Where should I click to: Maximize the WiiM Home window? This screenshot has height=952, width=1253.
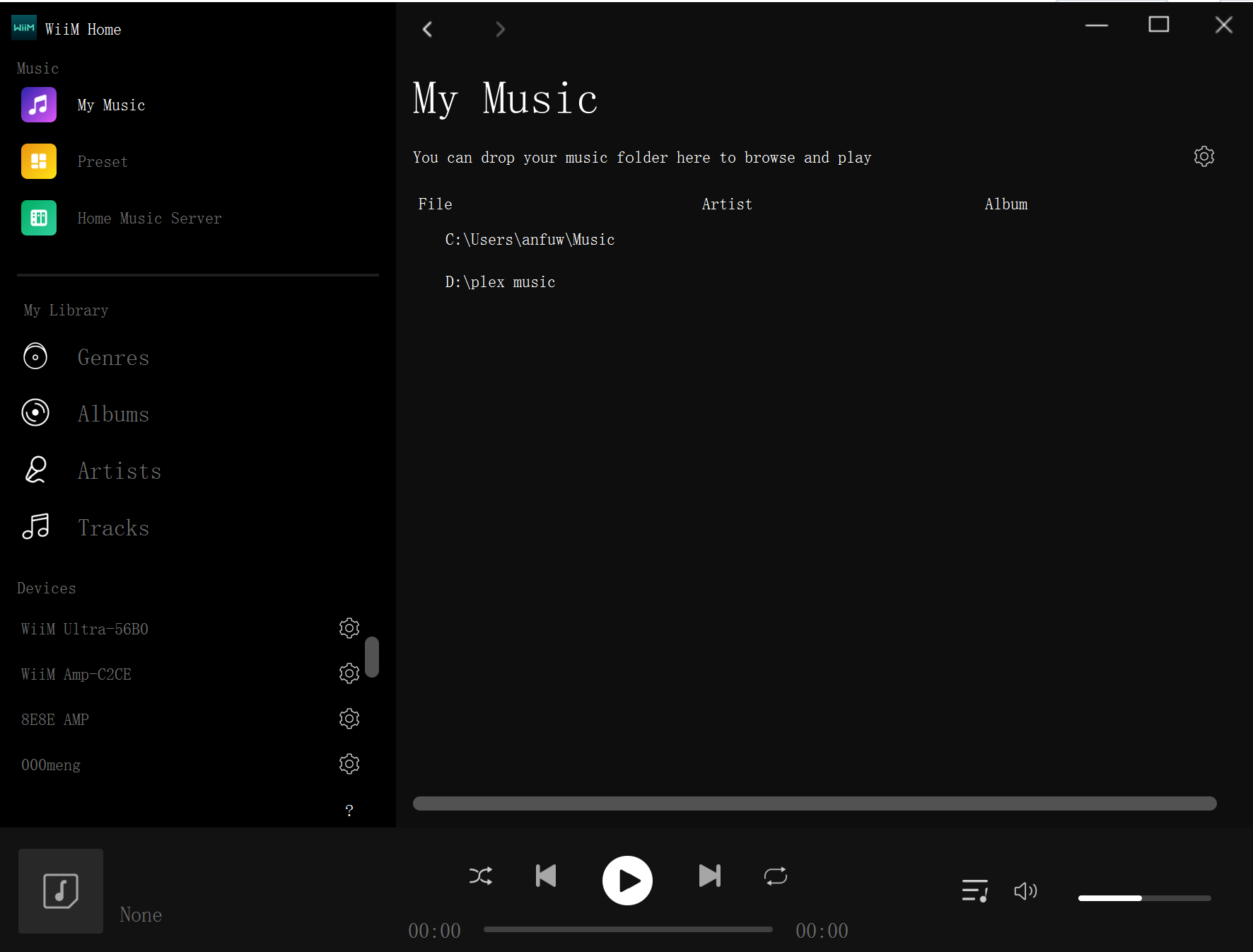1159,25
